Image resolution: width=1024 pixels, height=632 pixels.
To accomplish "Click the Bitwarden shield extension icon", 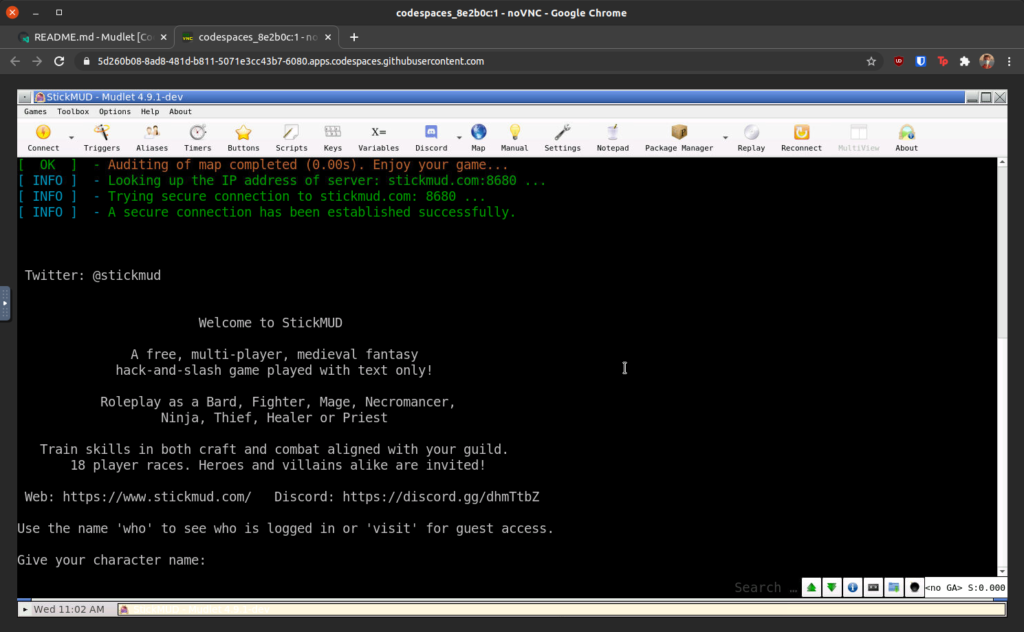I will pyautogui.click(x=920, y=61).
